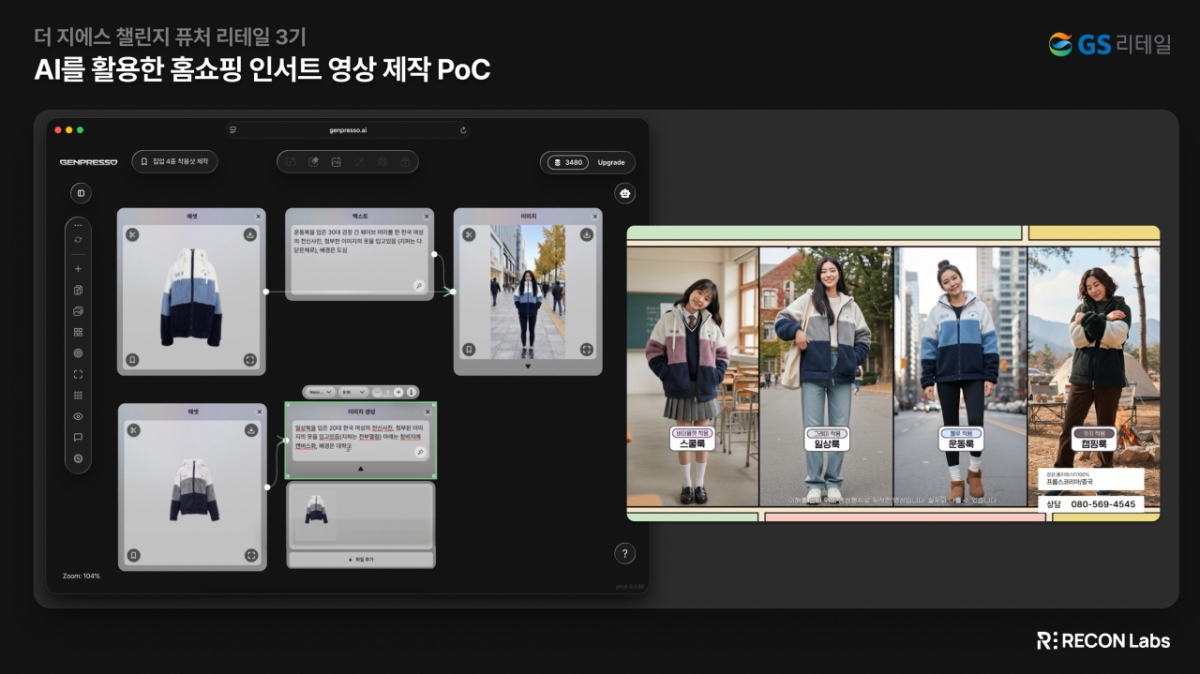This screenshot has height=674, width=1200.
Task: Click the Upgrade button
Action: tap(611, 162)
